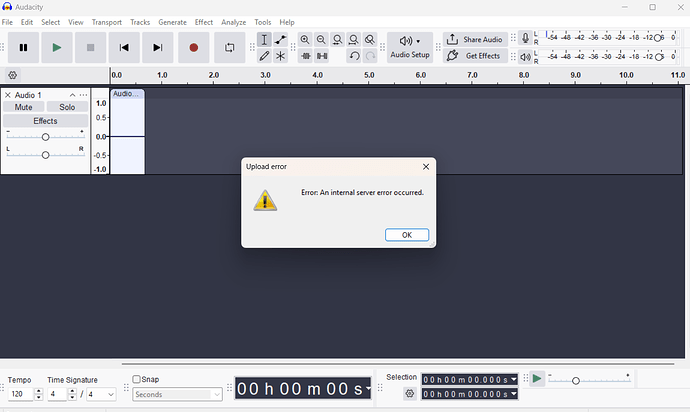This screenshot has width=690, height=412.
Task: Click Silence audio selection icon
Action: tap(322, 56)
